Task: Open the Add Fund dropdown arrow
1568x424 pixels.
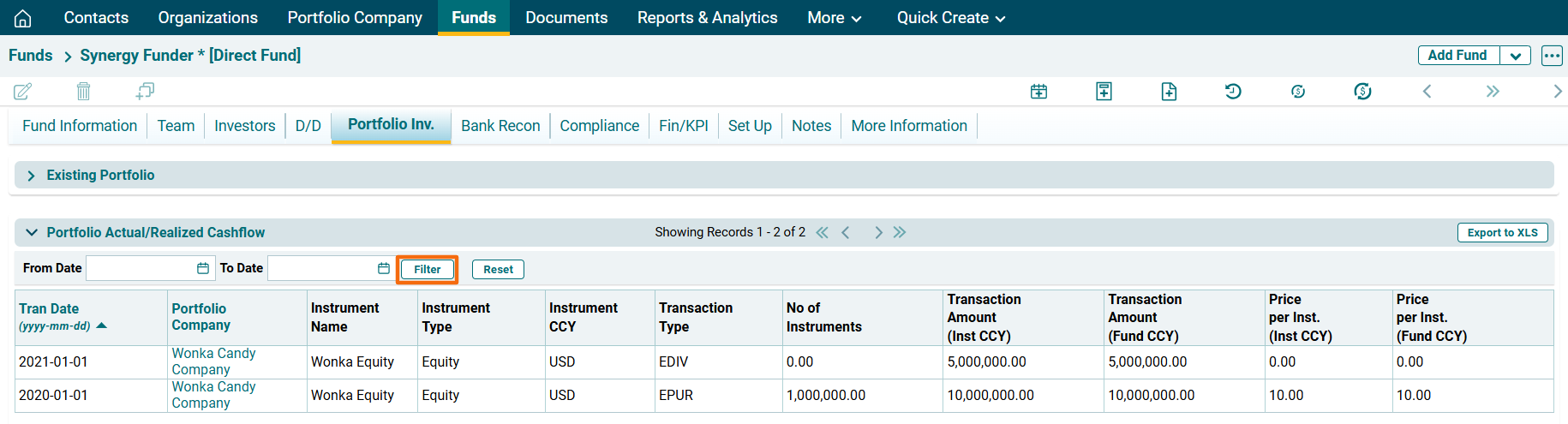Action: click(1515, 56)
